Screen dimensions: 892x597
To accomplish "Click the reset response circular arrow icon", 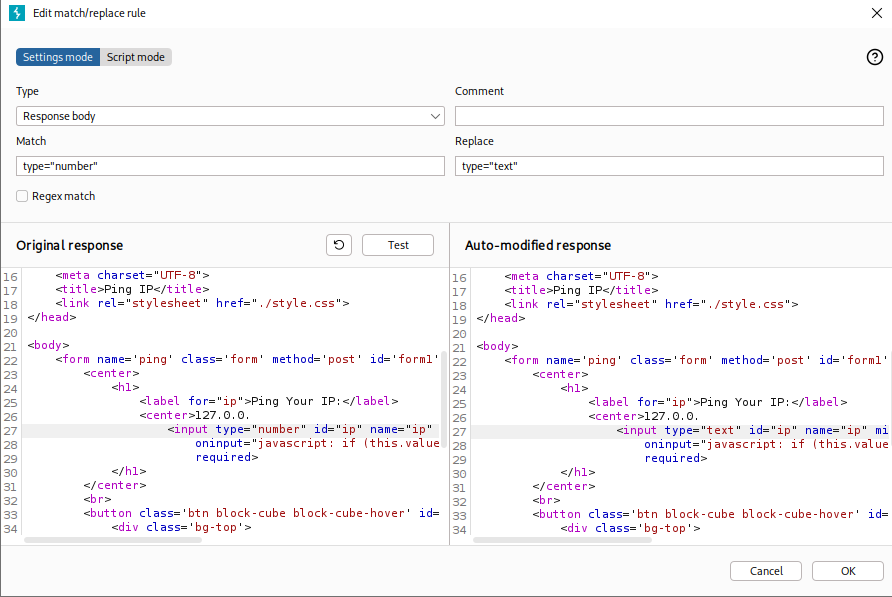I will pyautogui.click(x=340, y=245).
